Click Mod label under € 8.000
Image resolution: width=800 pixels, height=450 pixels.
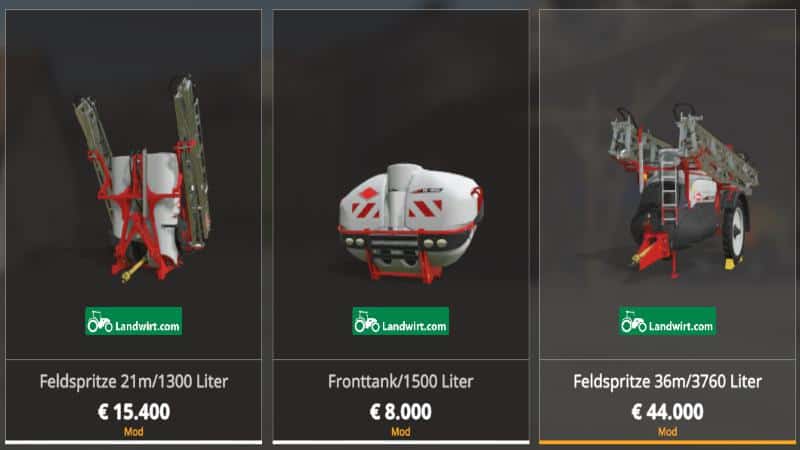click(x=401, y=432)
